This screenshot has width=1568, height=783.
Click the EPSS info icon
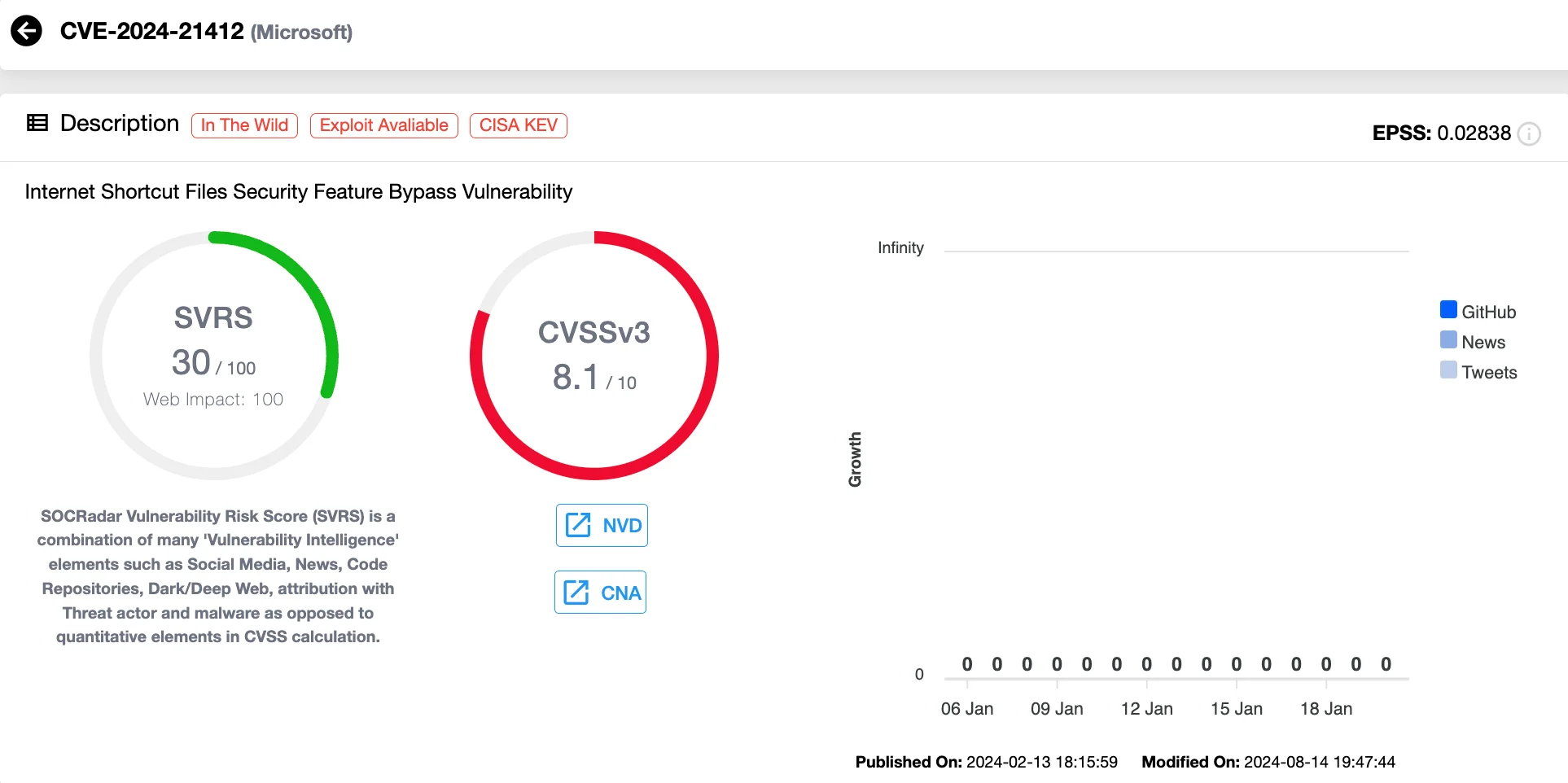click(1529, 133)
